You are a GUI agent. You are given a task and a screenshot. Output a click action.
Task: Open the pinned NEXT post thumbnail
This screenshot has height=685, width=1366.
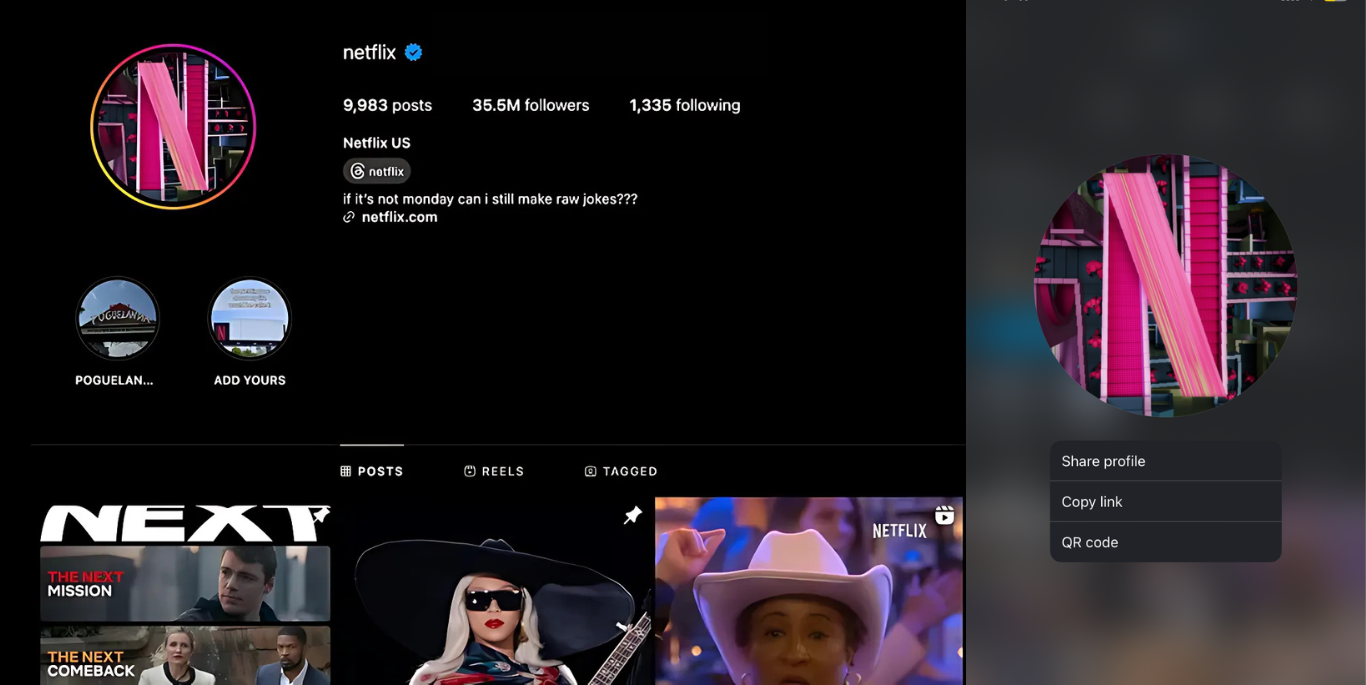185,592
